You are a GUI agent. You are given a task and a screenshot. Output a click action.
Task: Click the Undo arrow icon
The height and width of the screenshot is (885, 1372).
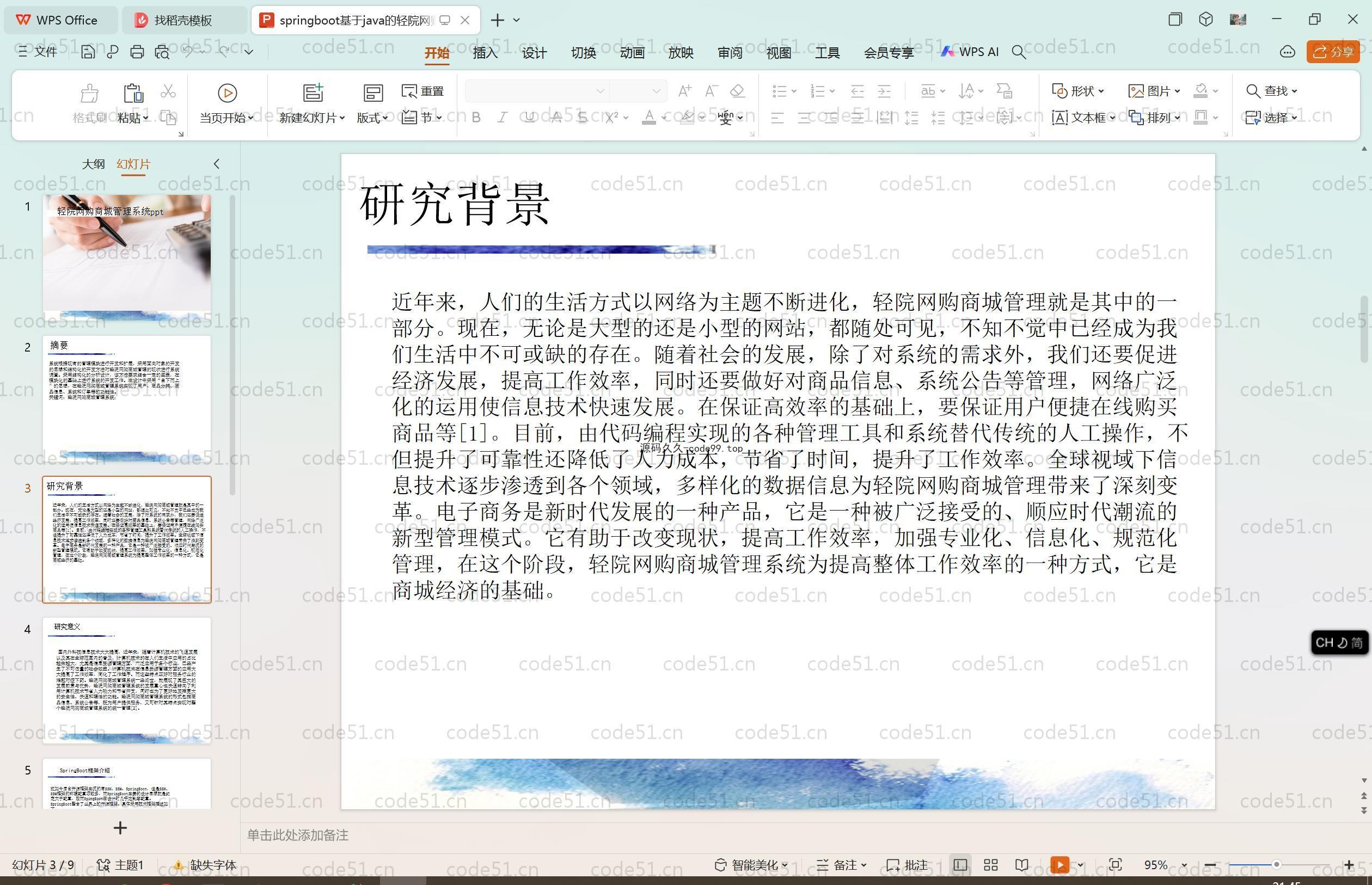187,52
